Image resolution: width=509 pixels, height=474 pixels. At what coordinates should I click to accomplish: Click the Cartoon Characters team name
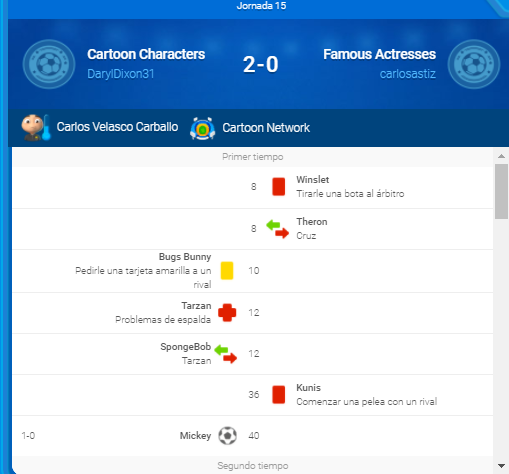pos(146,54)
